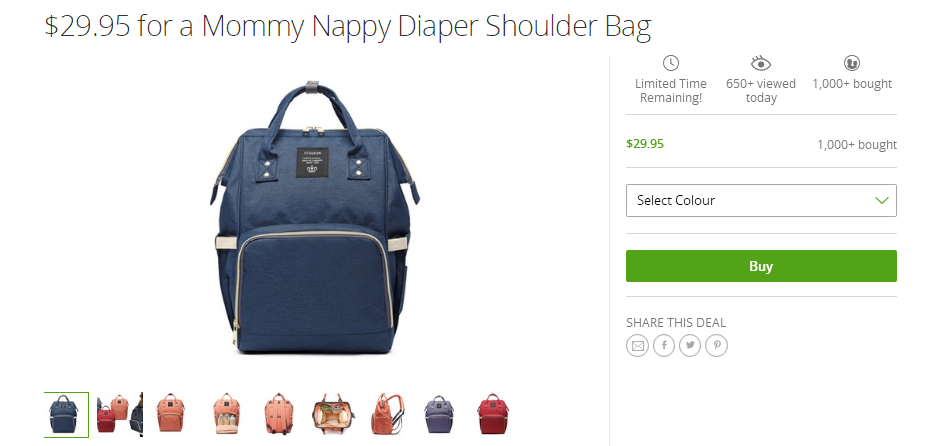
Task: Click the green chevron in colour selector
Action: click(x=882, y=201)
